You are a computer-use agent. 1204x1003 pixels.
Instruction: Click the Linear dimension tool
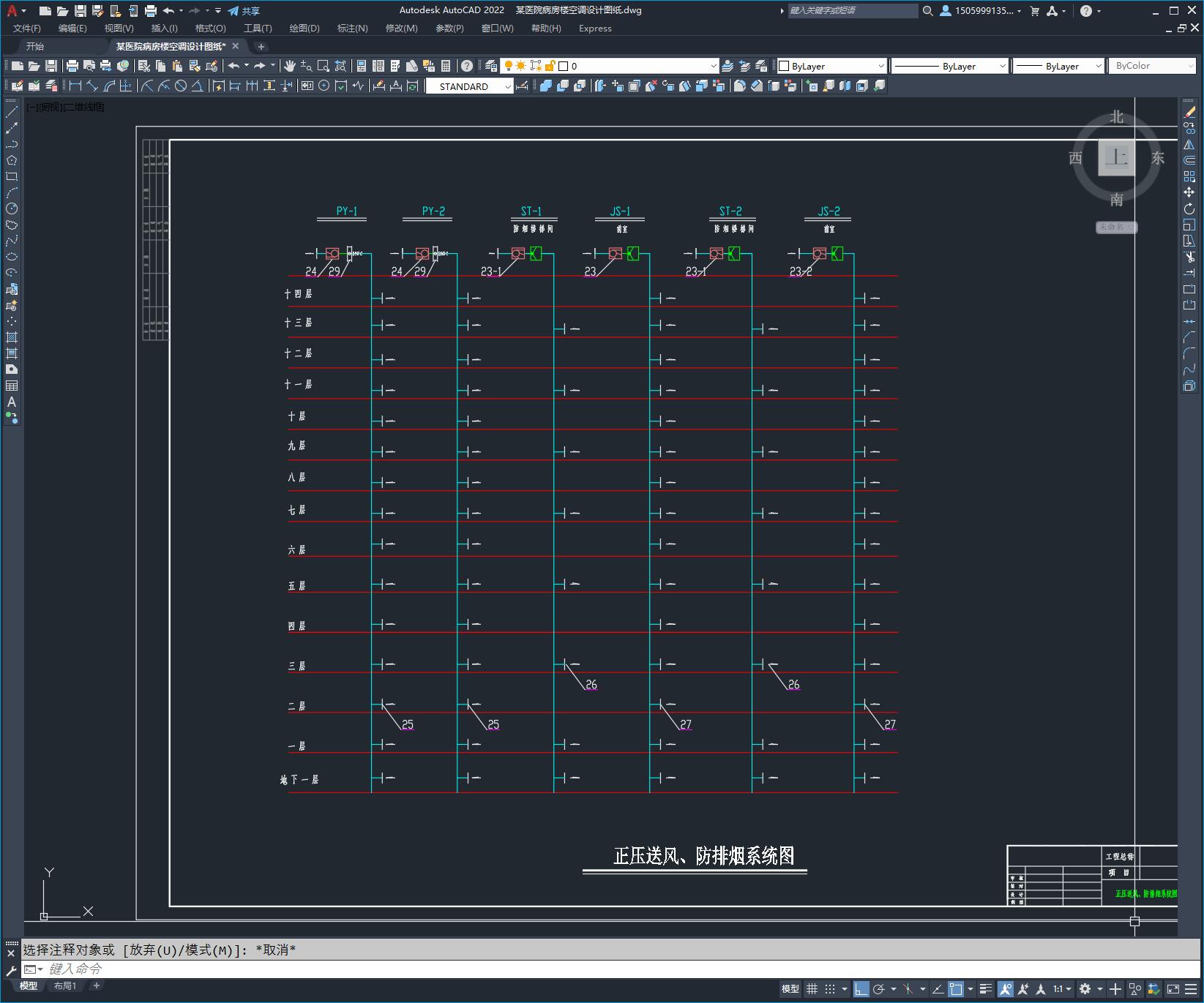click(75, 86)
